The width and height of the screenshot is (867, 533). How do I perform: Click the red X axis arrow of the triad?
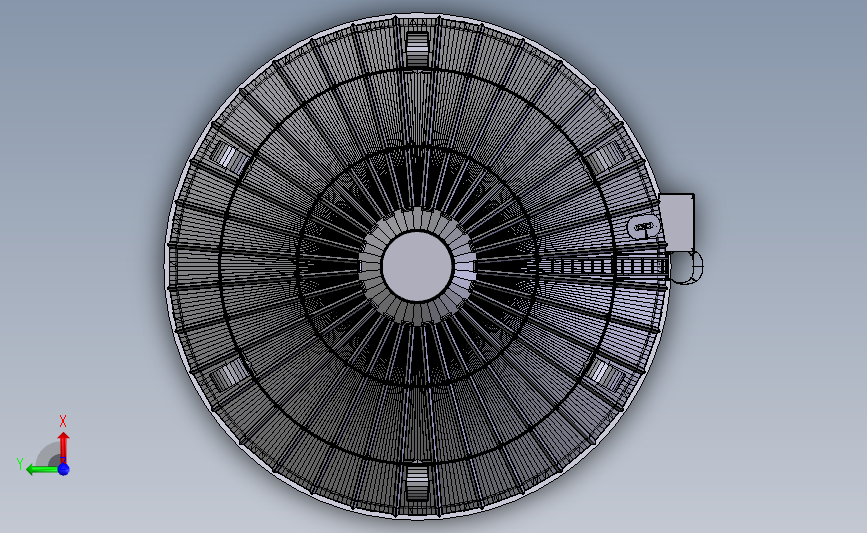click(x=63, y=447)
